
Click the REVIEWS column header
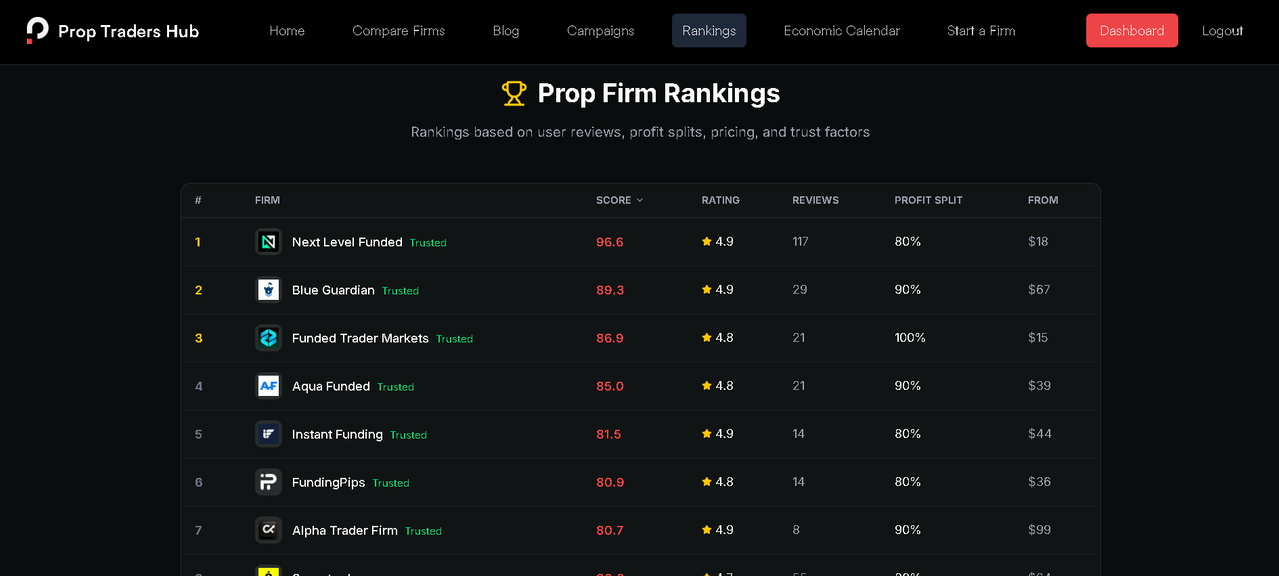coord(816,200)
